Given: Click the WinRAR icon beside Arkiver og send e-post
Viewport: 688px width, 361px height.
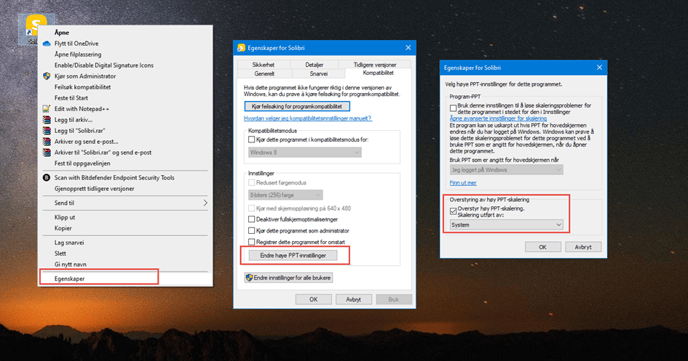Looking at the screenshot, I should 47,142.
